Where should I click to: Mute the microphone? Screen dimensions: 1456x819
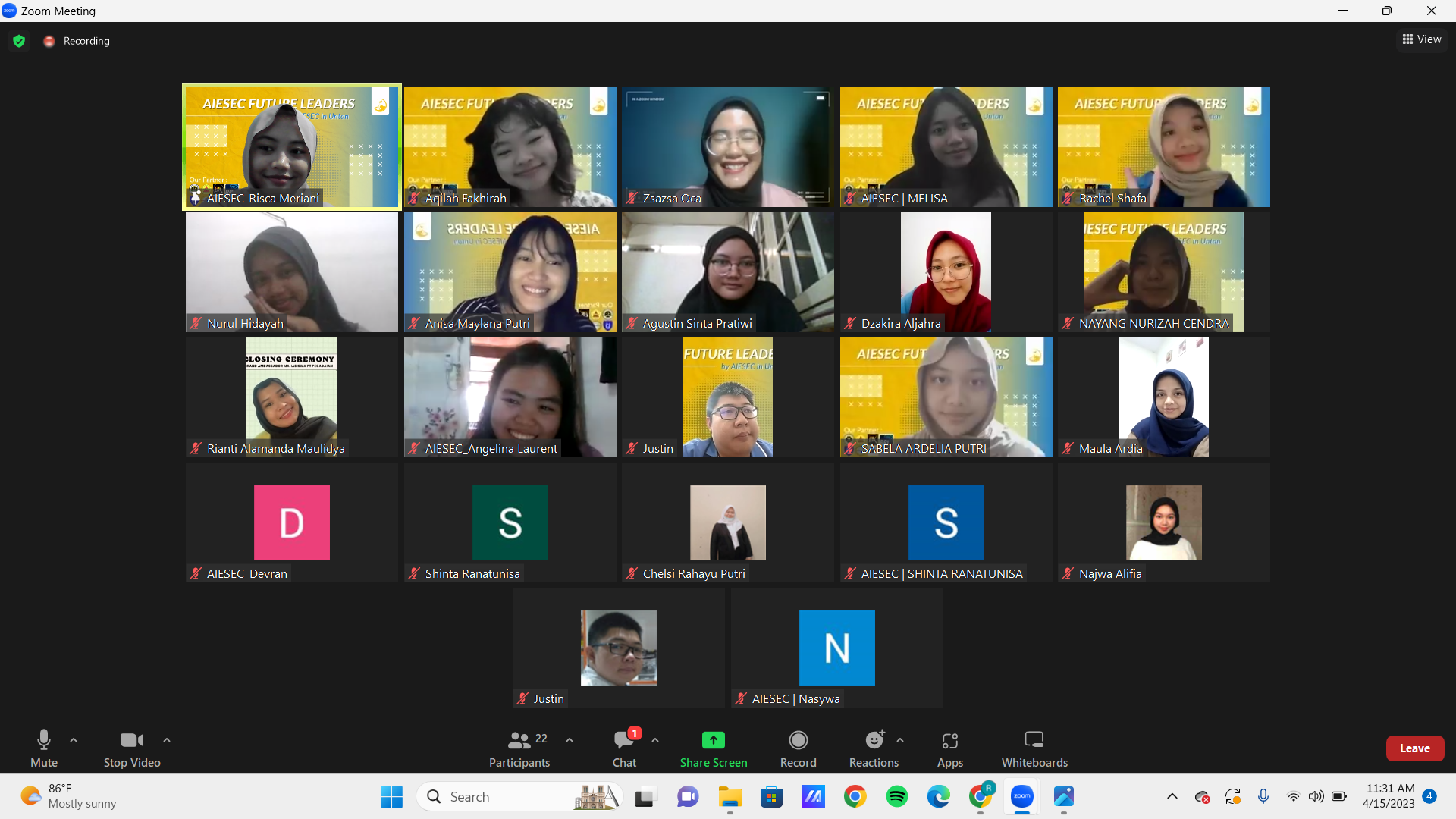[44, 740]
